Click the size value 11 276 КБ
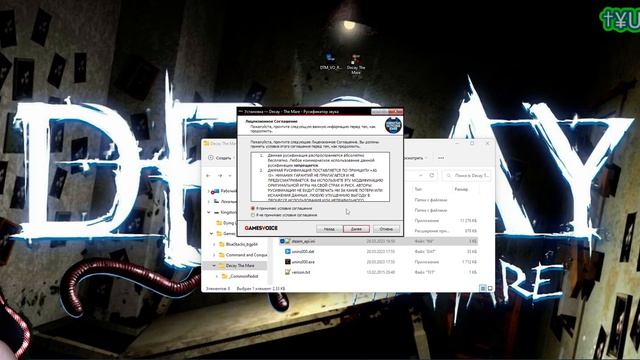The image size is (640, 360). (x=468, y=220)
